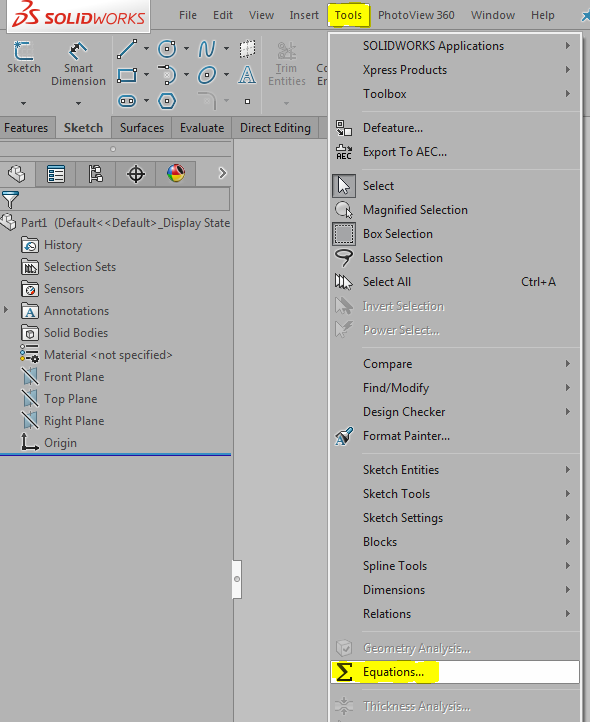Open the ConfigurationManager tab

point(96,174)
